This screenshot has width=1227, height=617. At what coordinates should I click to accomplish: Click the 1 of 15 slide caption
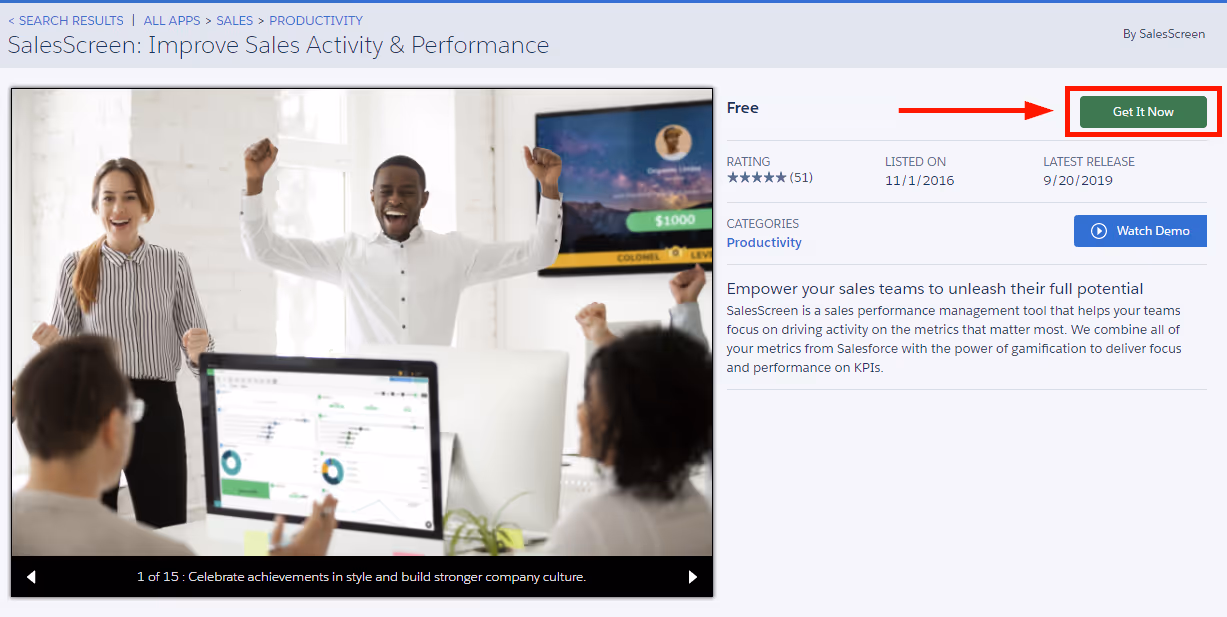[361, 576]
